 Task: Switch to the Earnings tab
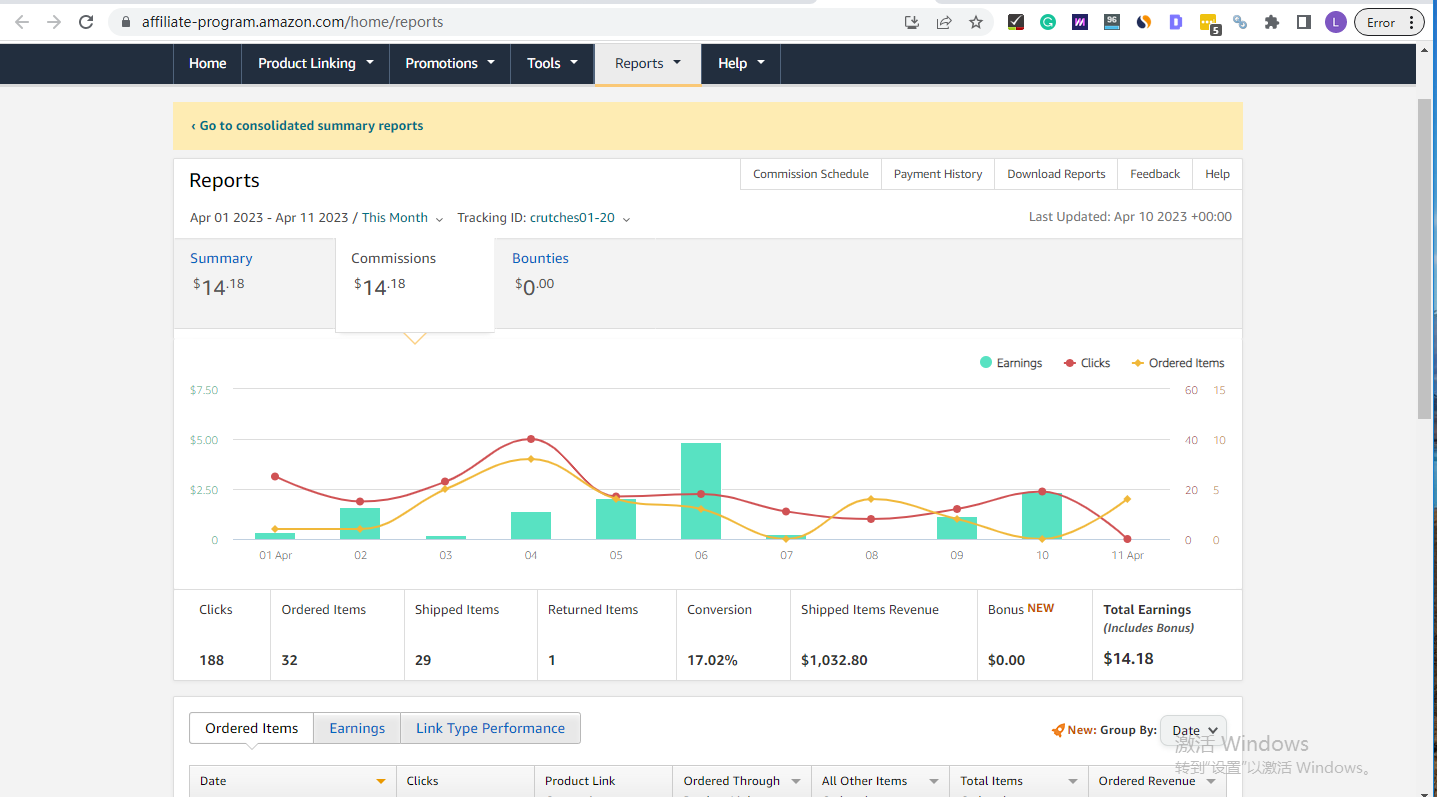click(x=357, y=728)
